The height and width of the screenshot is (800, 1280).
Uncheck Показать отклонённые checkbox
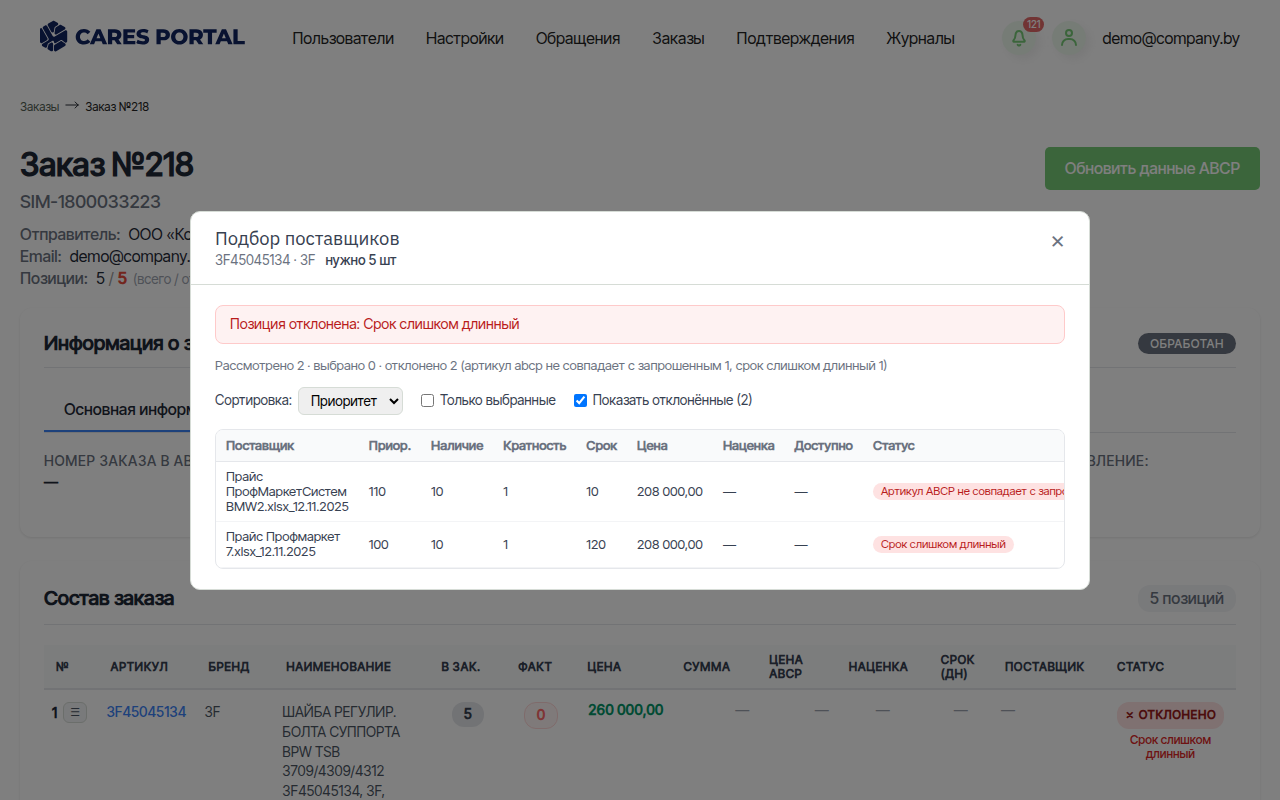click(580, 400)
